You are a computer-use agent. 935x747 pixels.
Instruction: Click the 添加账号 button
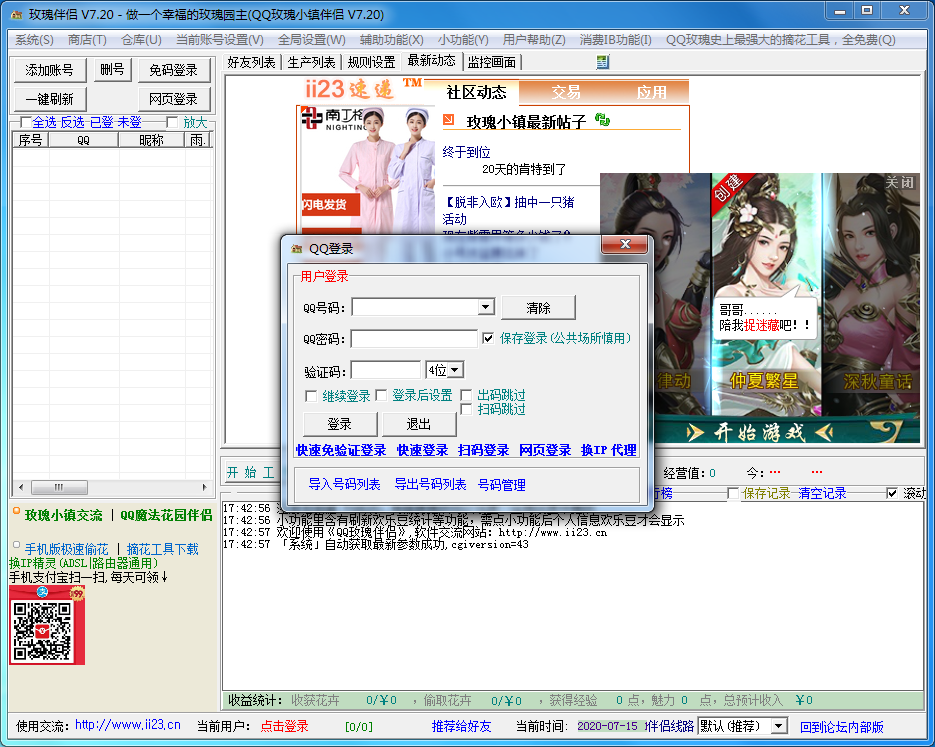[x=49, y=70]
